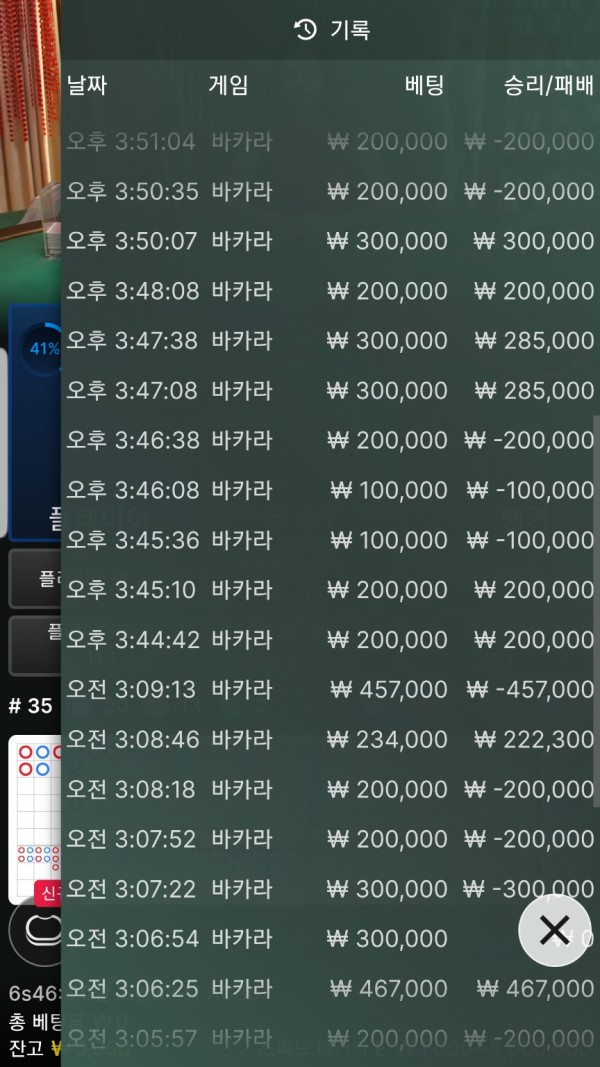This screenshot has height=1067, width=600.
Task: Click the history clock icon beside 기록
Action: click(x=305, y=30)
